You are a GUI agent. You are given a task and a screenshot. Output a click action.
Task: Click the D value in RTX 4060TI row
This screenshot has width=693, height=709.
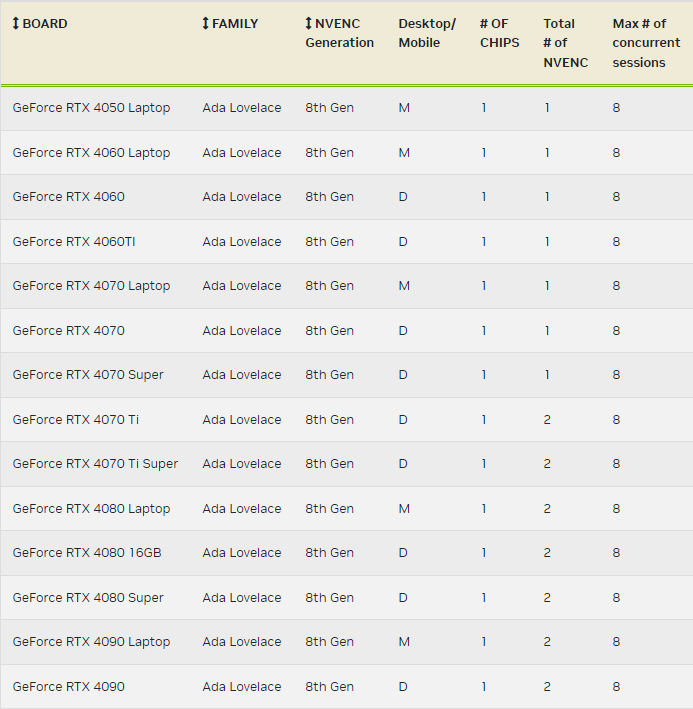click(x=403, y=241)
